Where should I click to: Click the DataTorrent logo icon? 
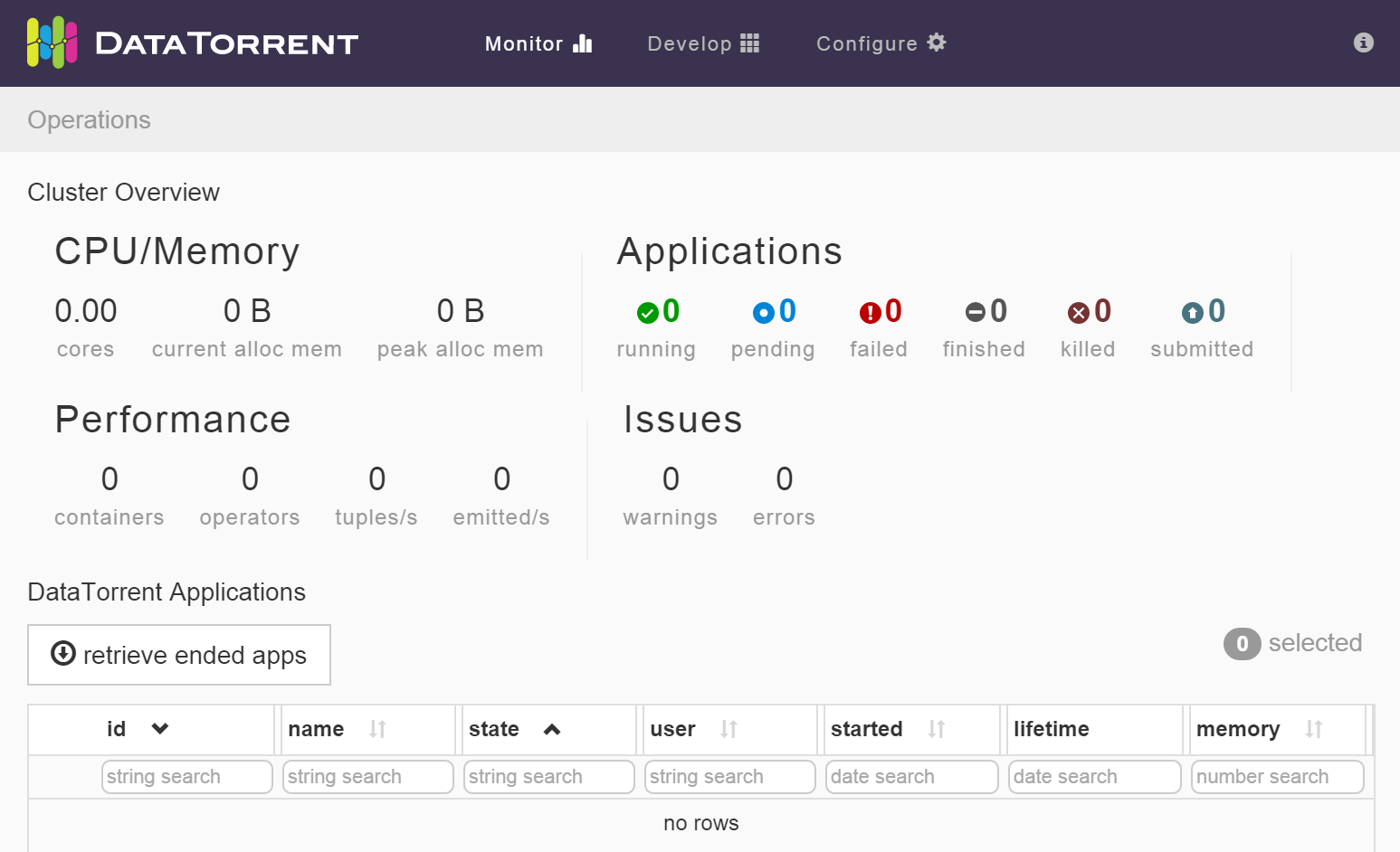coord(52,43)
